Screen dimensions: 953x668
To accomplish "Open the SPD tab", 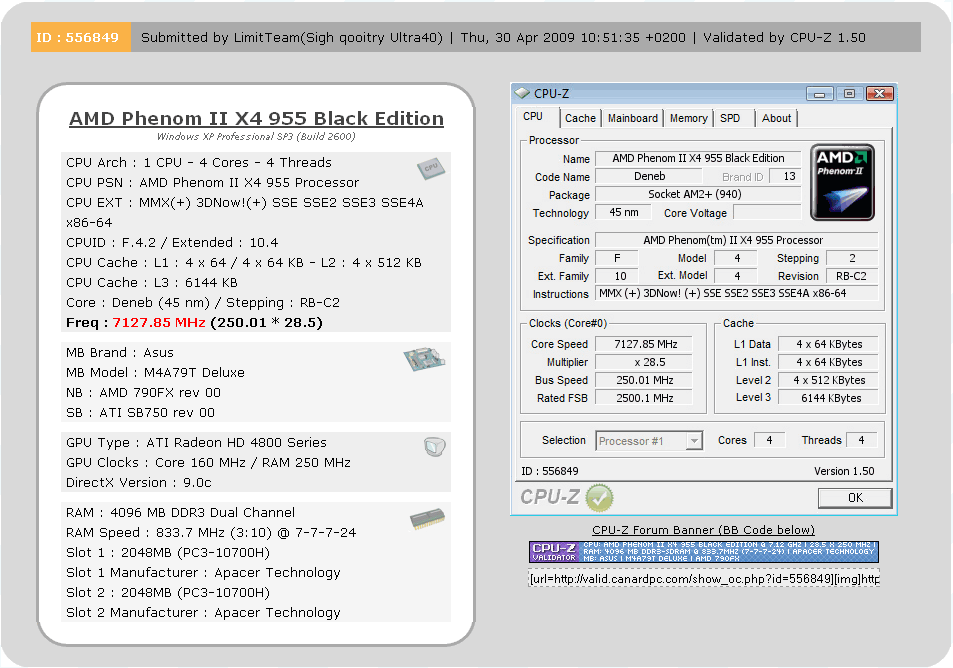I will 730,119.
